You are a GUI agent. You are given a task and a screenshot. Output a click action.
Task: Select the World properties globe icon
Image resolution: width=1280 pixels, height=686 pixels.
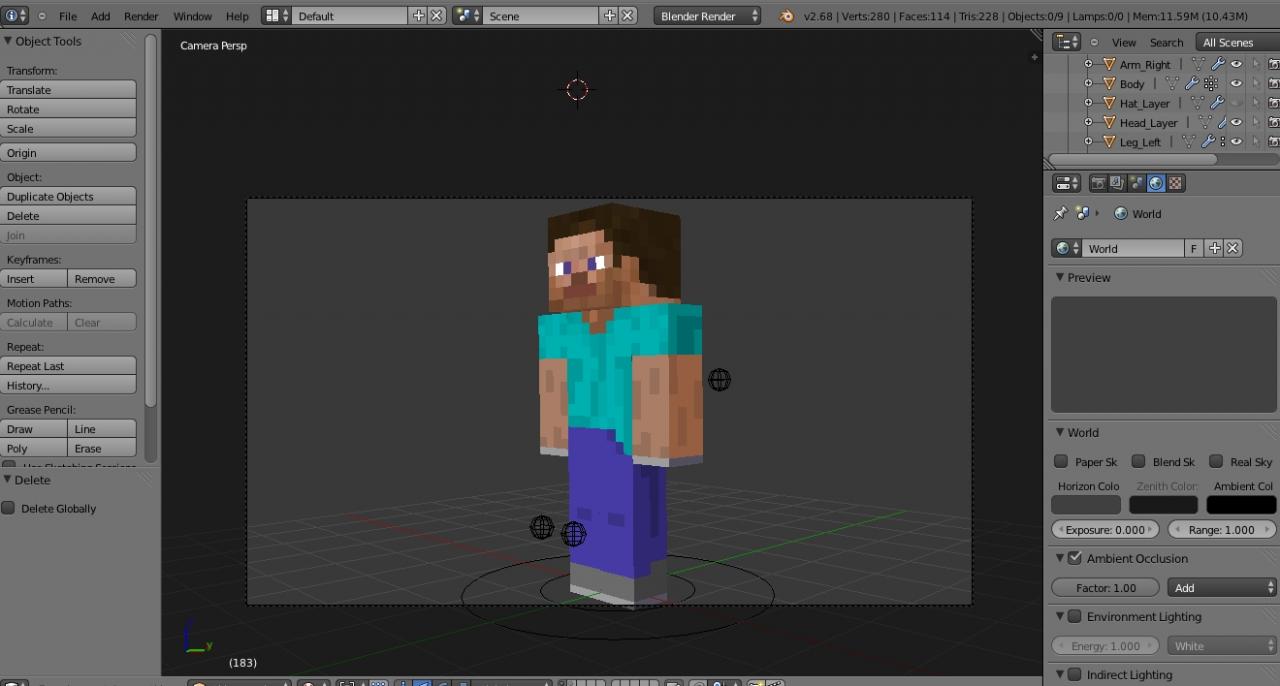(x=1156, y=182)
